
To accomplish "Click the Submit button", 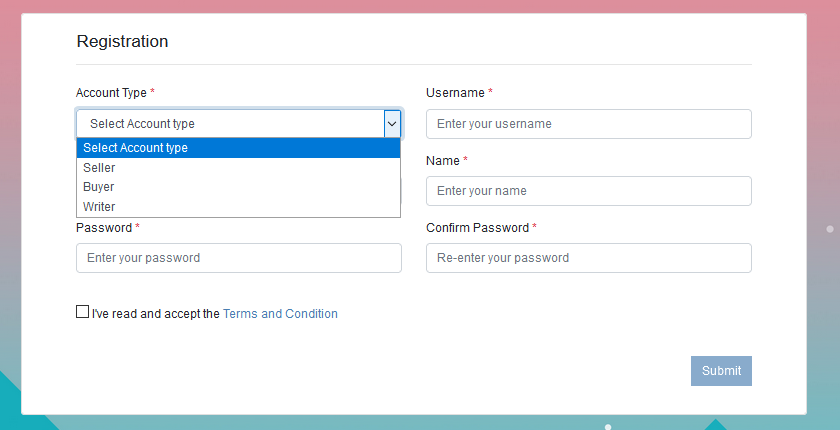I will coord(721,371).
